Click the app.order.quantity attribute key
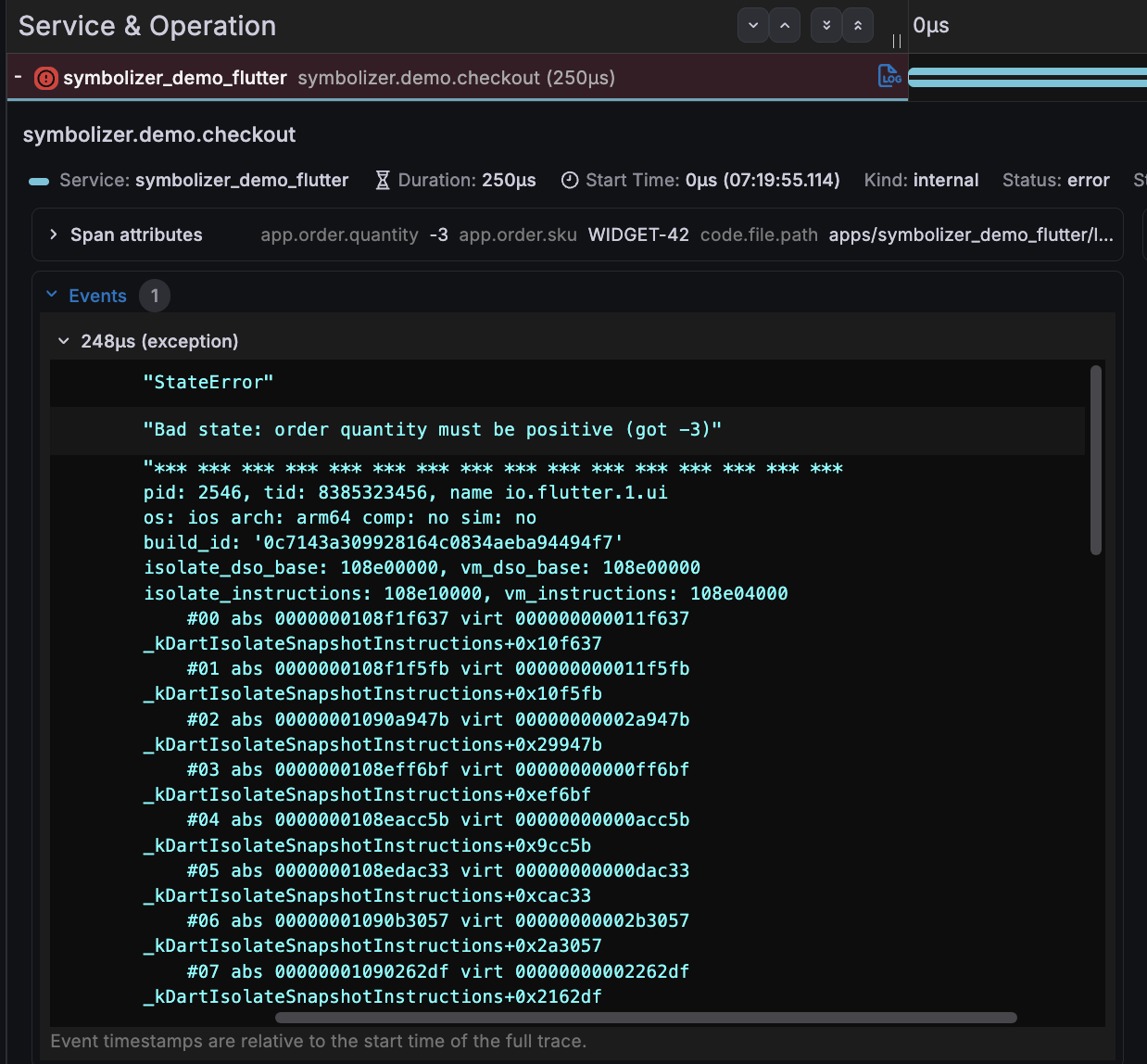 [x=339, y=234]
